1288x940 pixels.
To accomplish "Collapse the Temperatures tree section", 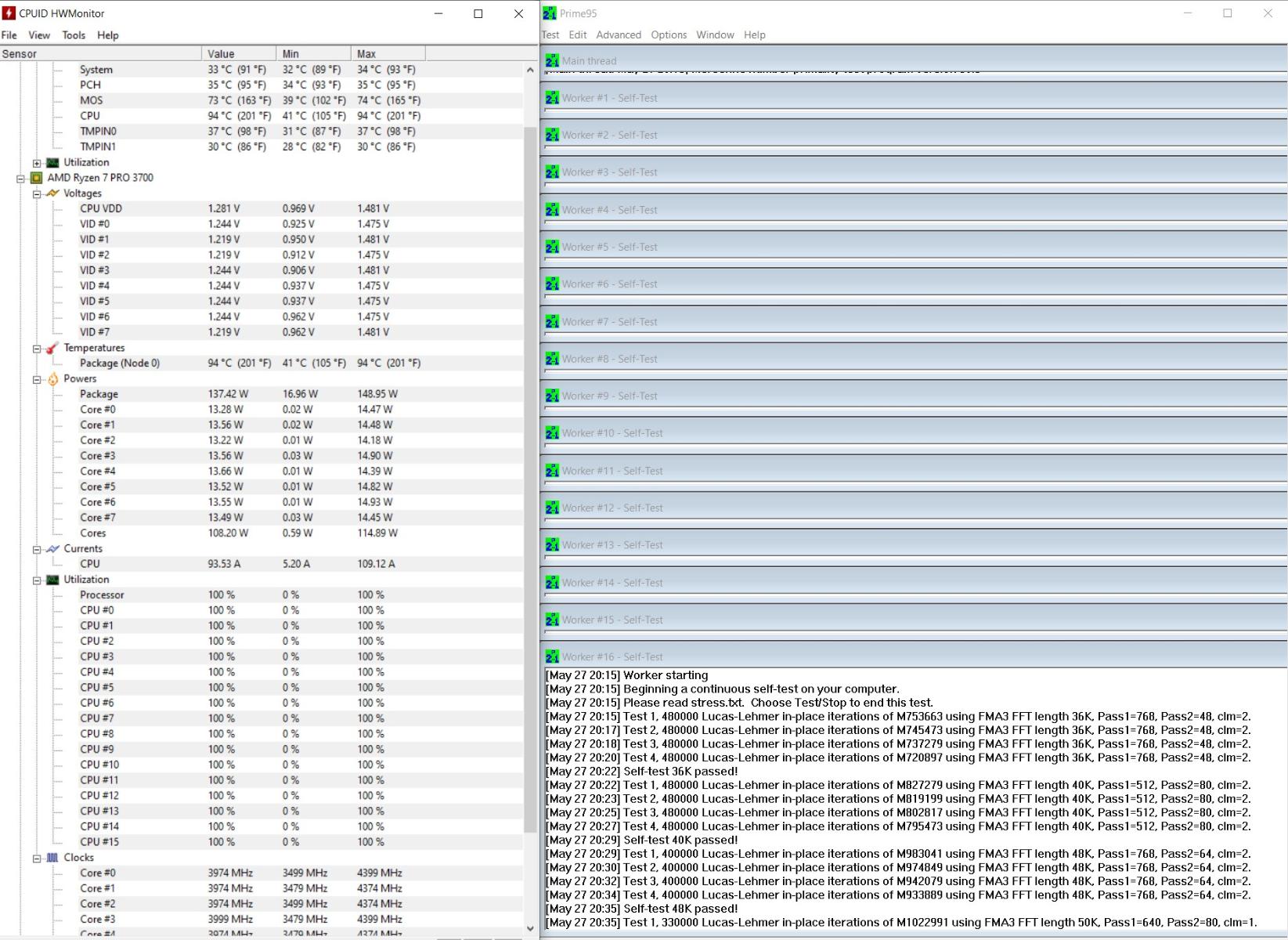I will click(37, 349).
